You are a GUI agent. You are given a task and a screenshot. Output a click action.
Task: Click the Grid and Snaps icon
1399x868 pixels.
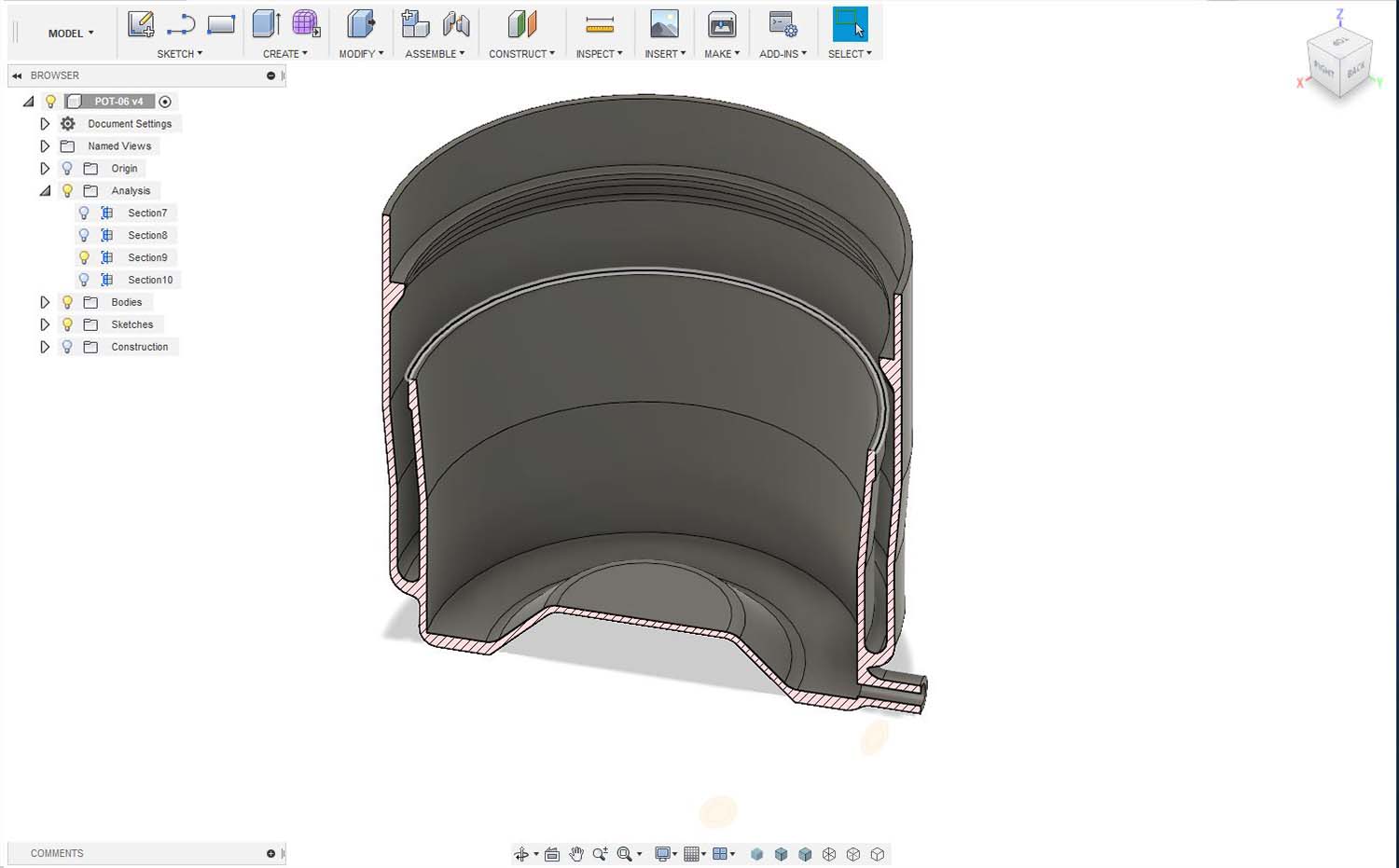click(x=691, y=854)
